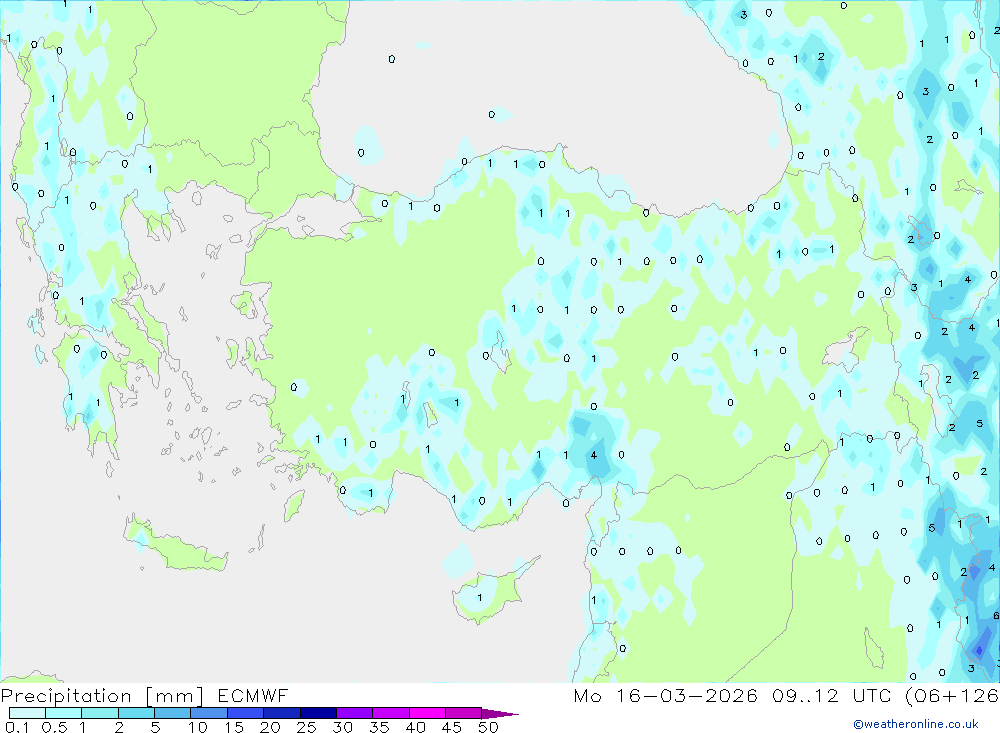Click the 'Precipitation [mm]' title text
Screen dimensions: 1000x733
coord(102,696)
